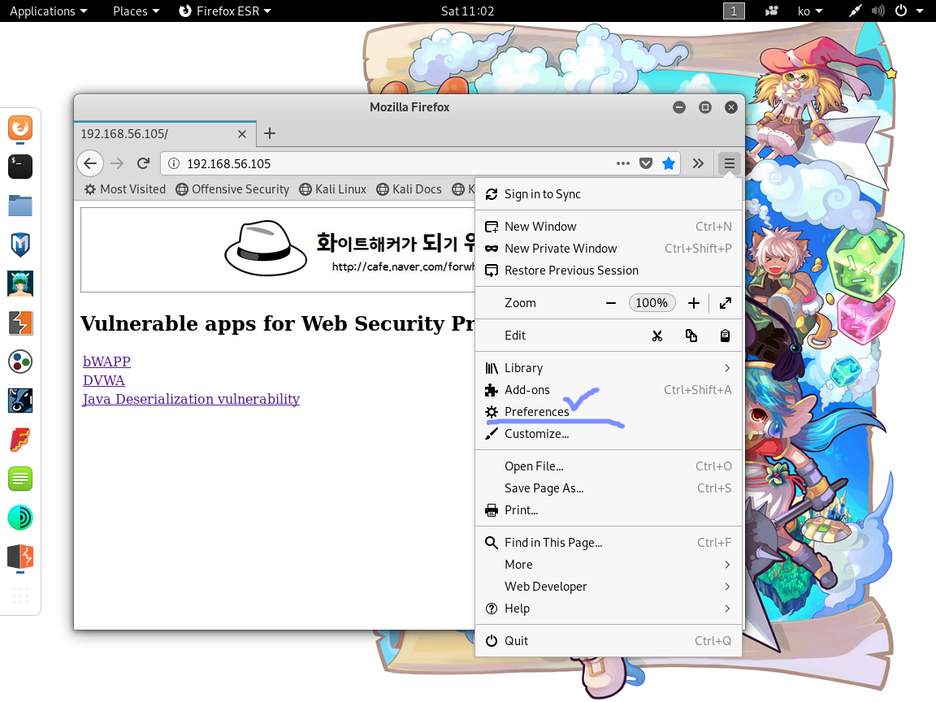Zoom in with the plus button
The height and width of the screenshot is (702, 936).
tap(693, 303)
